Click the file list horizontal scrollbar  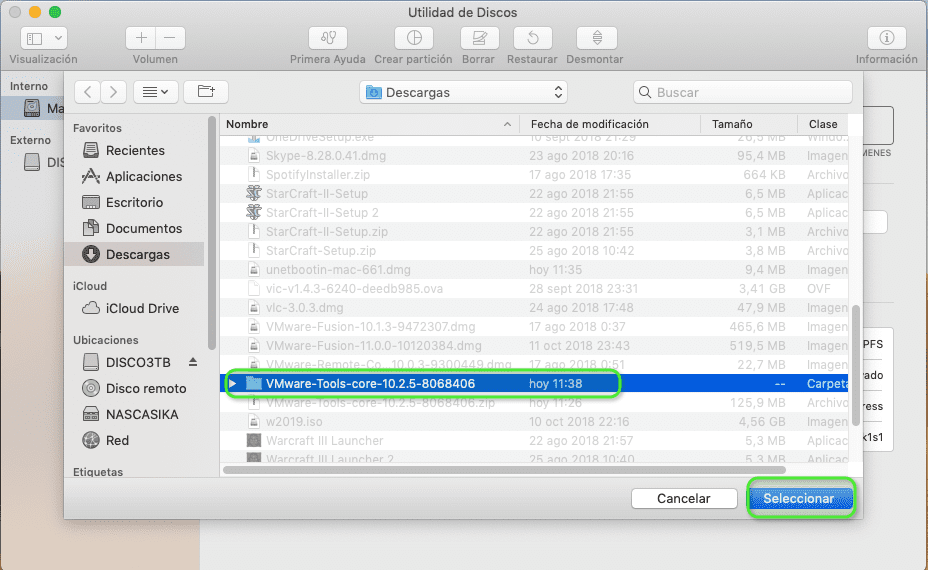point(504,470)
